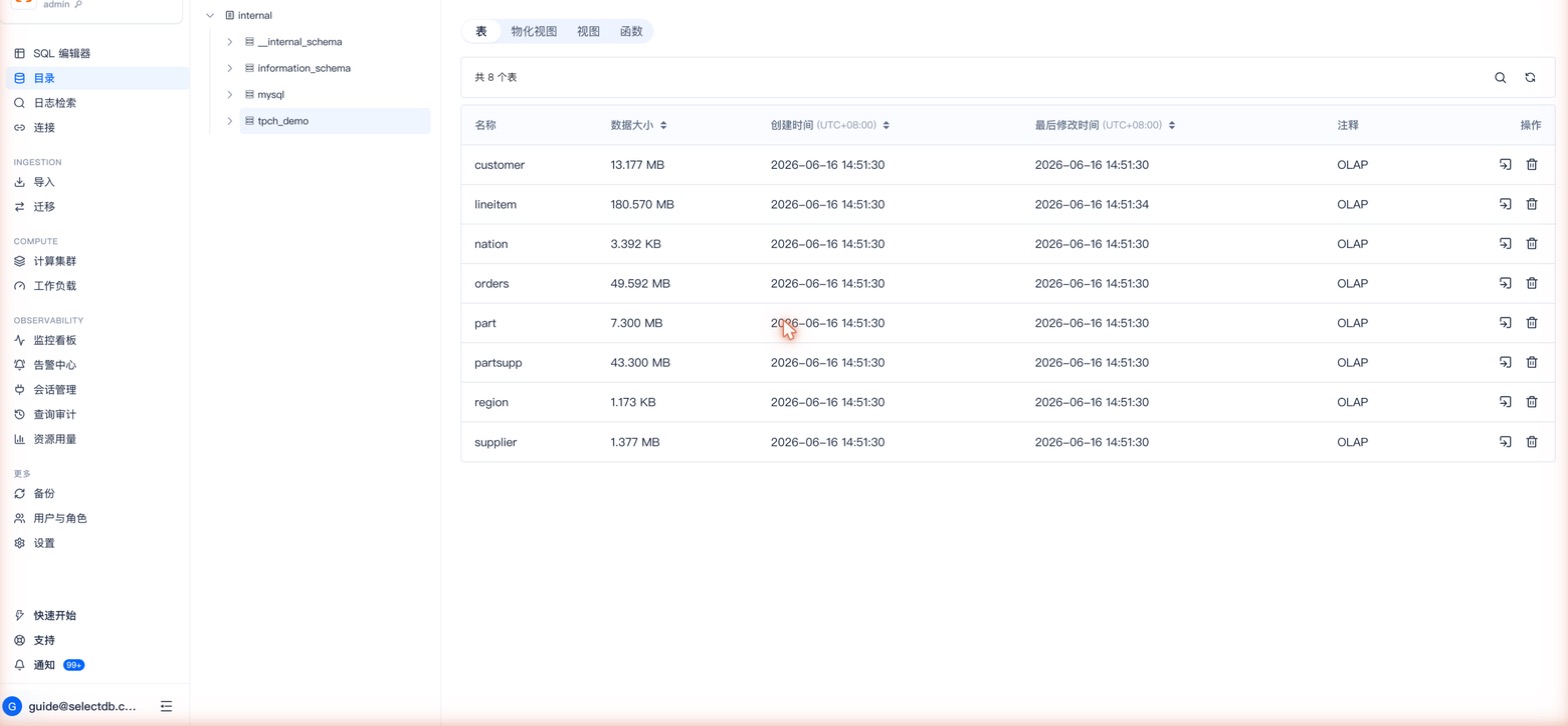Click the 备份 refresh icon
Screen dimensions: 1568x726
pos(19,494)
